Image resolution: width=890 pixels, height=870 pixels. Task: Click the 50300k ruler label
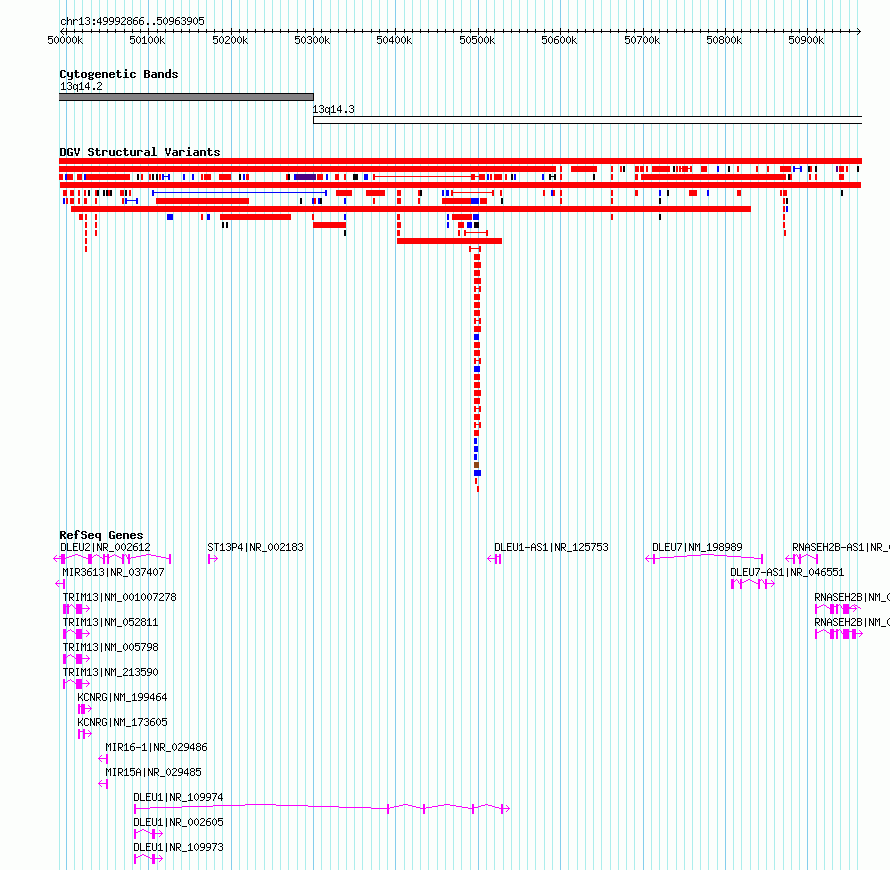click(312, 40)
